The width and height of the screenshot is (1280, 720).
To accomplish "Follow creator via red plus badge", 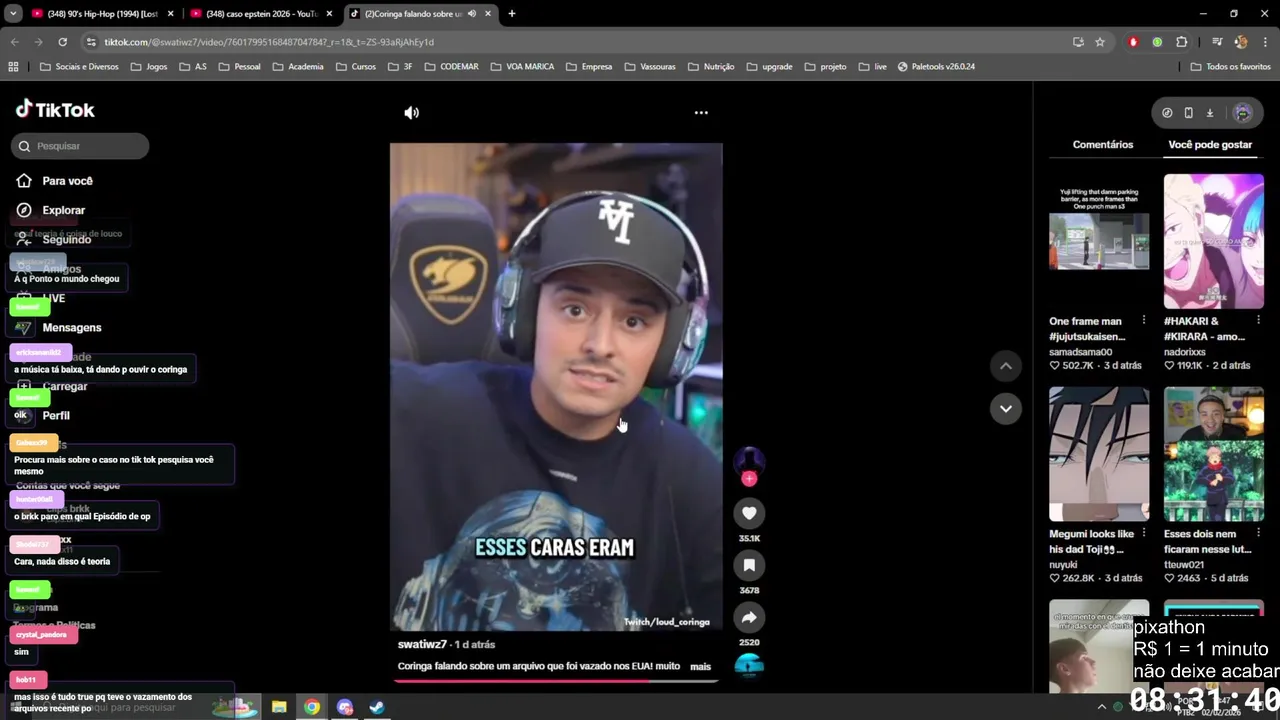I will point(749,479).
